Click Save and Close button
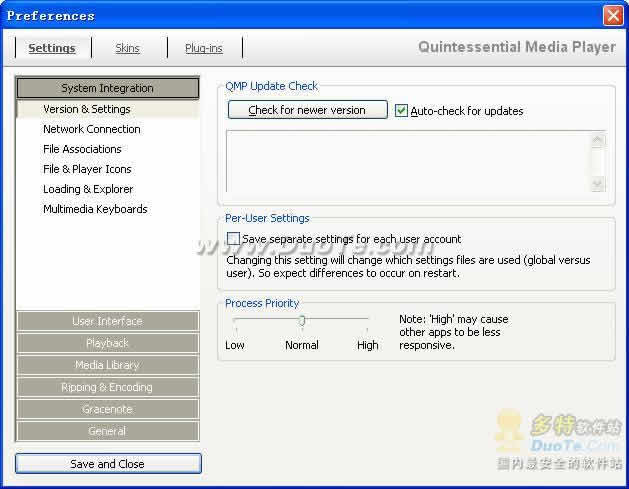Screen dimensions: 629x489 pyautogui.click(x=108, y=464)
